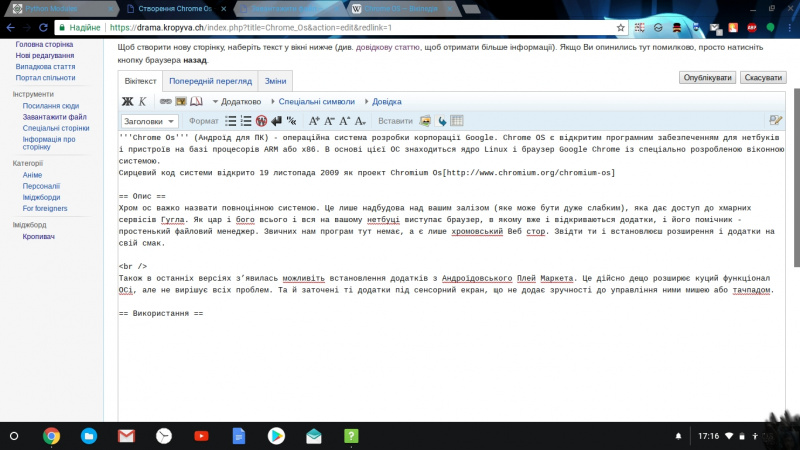Click the reference book icon
Viewport: 800px width, 450px height.
click(x=196, y=102)
